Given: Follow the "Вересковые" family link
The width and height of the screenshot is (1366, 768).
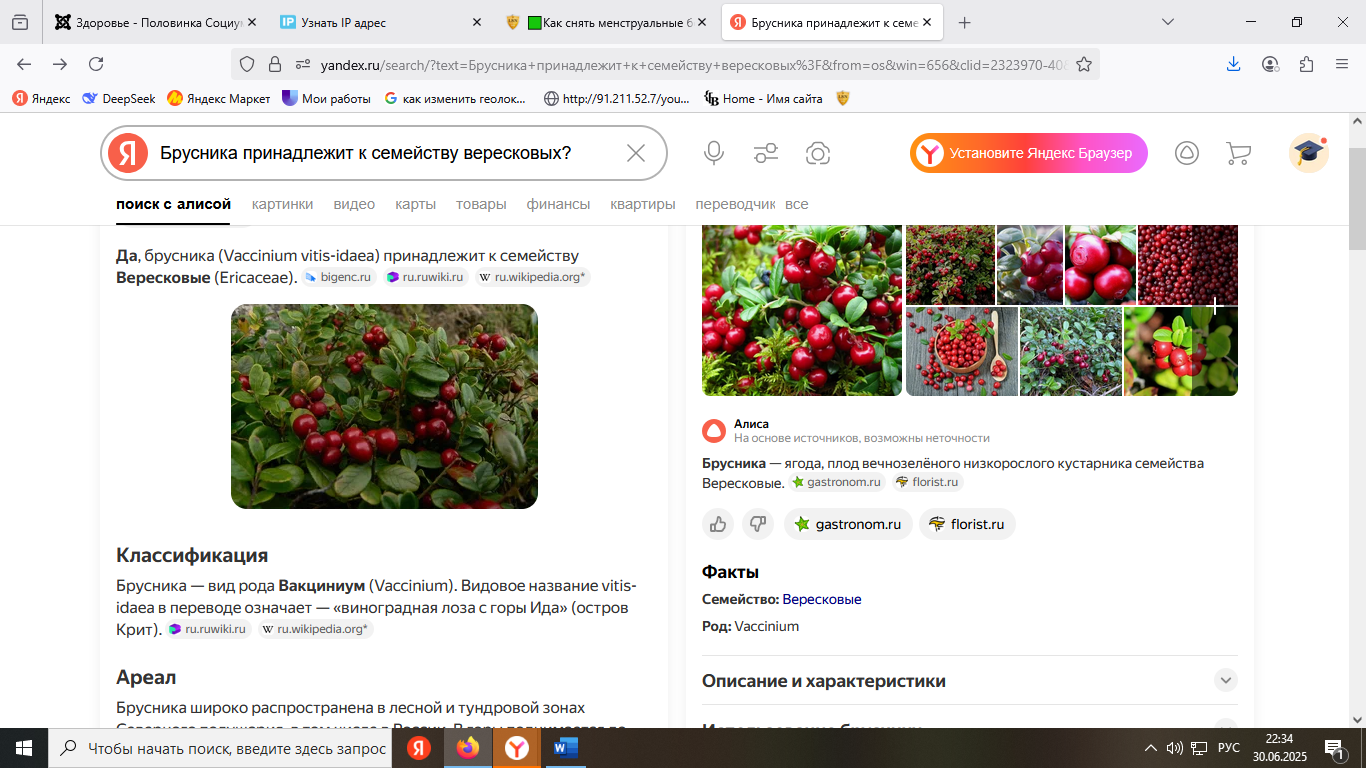Looking at the screenshot, I should (821, 599).
